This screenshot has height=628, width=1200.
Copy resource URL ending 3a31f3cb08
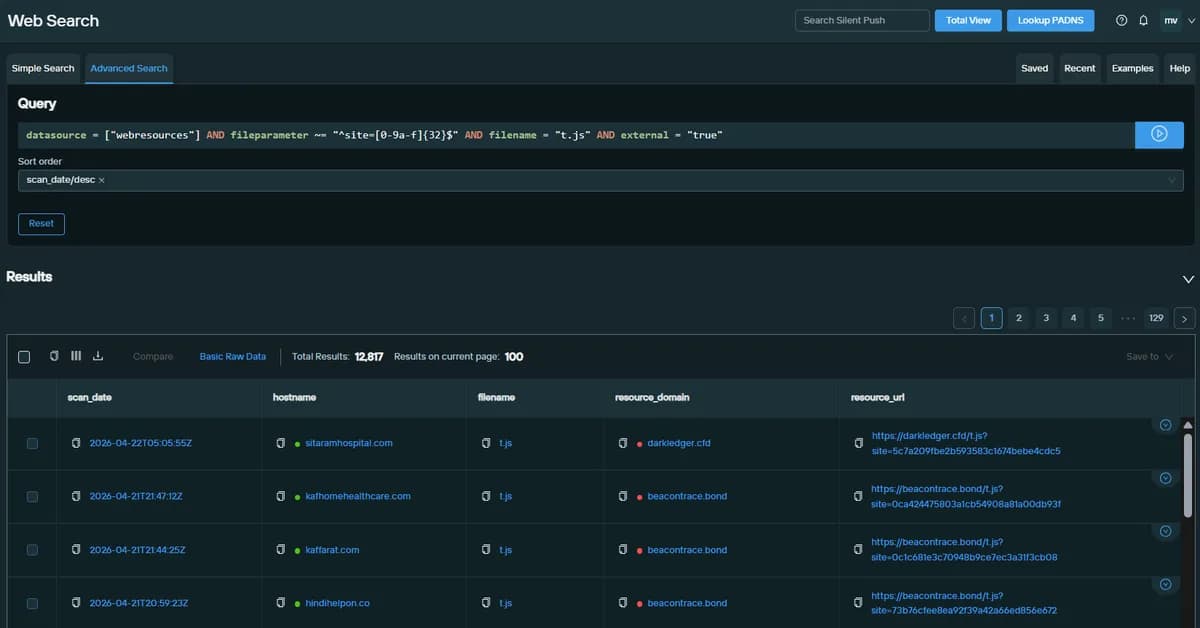click(859, 550)
